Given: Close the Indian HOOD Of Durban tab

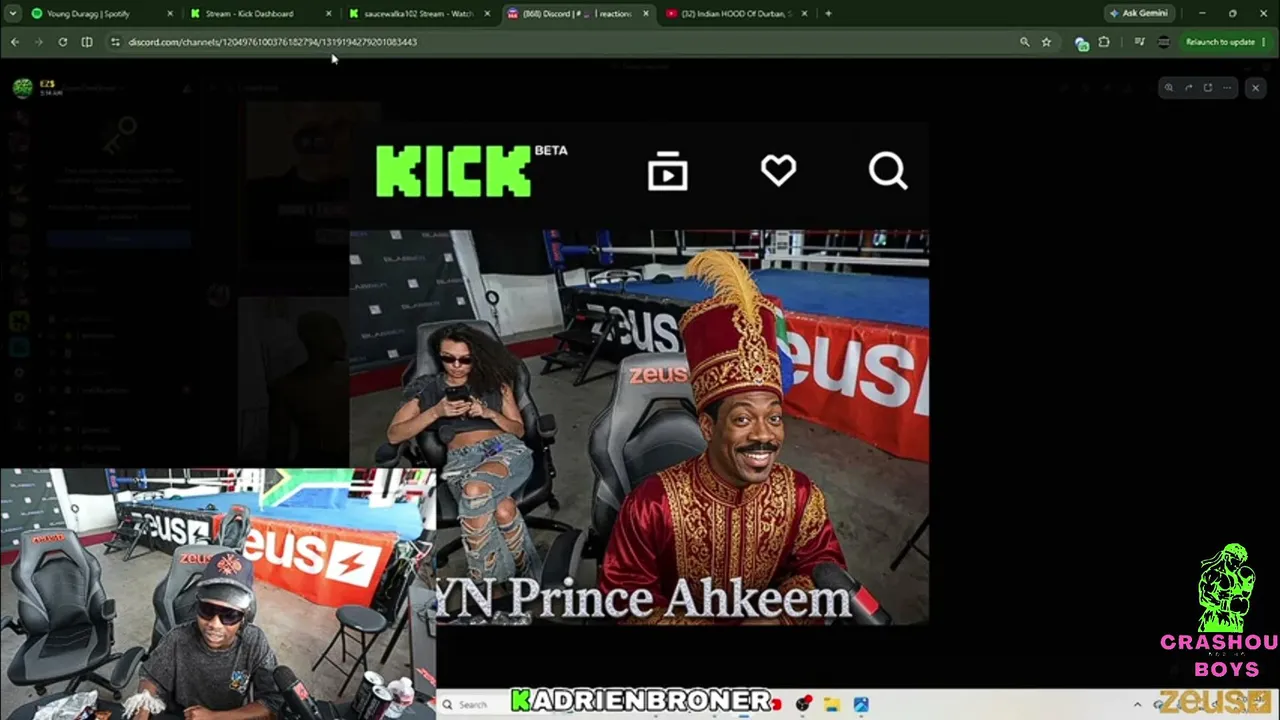Looking at the screenshot, I should (x=803, y=14).
